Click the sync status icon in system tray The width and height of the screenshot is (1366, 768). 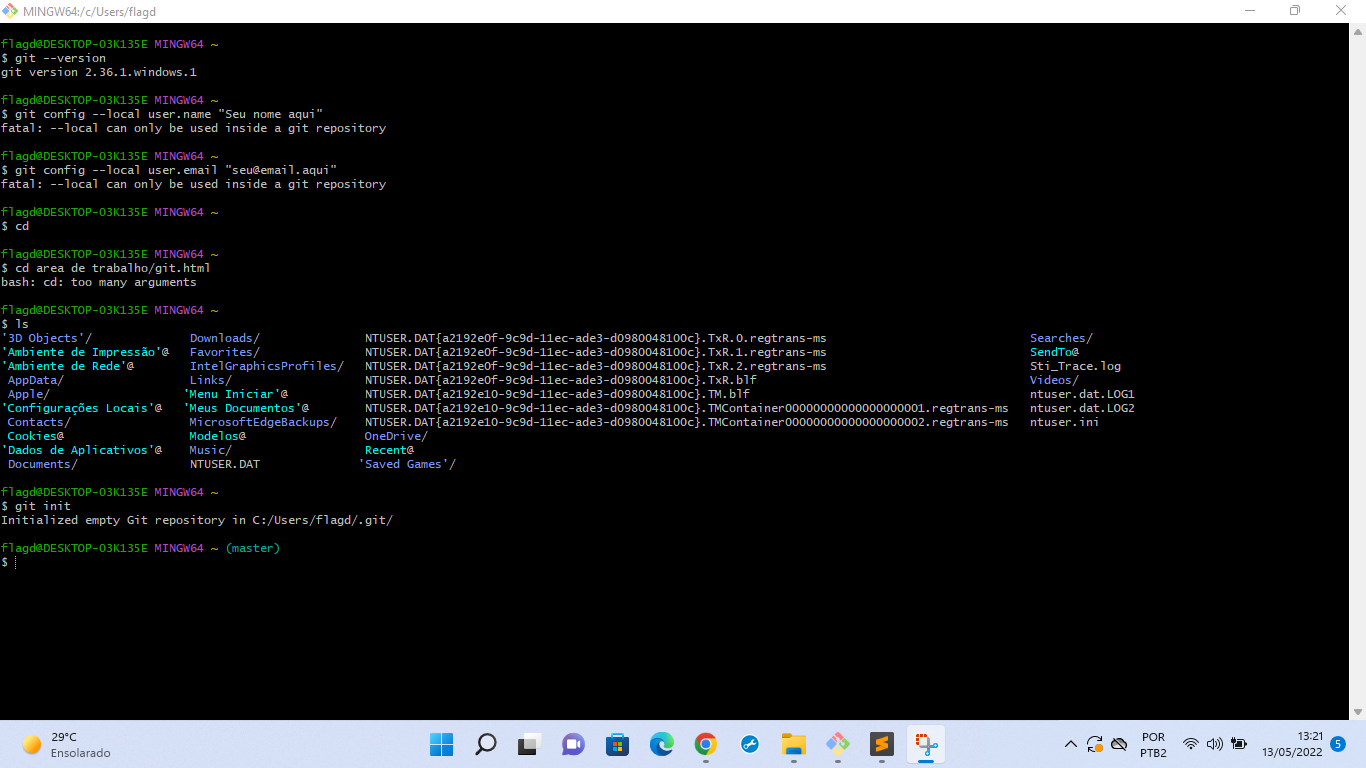(1095, 744)
